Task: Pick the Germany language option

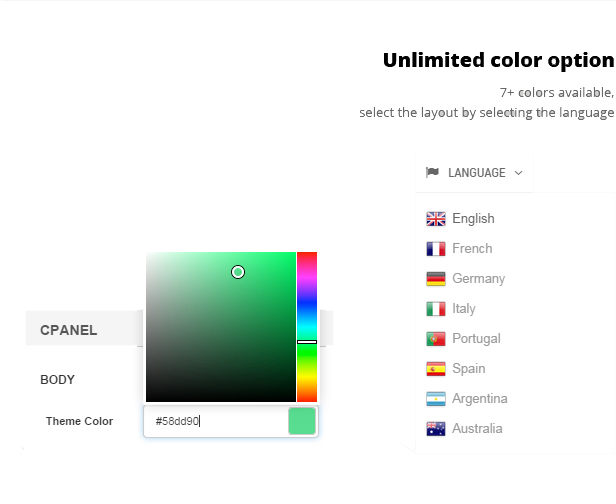Action: click(478, 279)
